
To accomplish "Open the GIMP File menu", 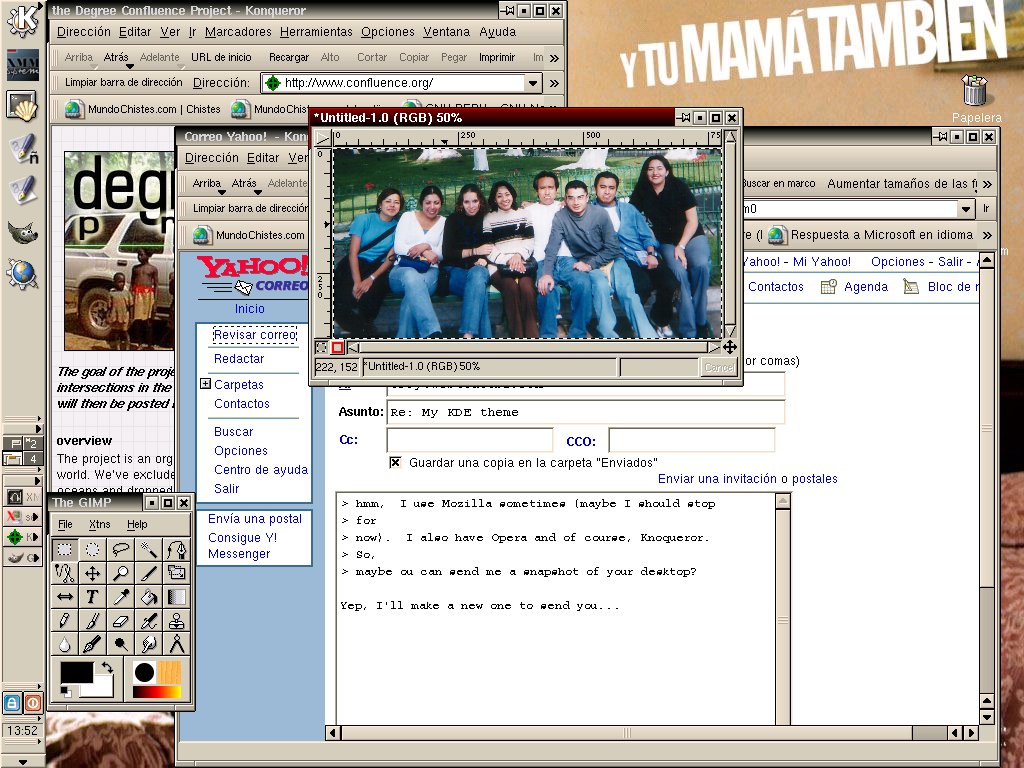I will (65, 524).
